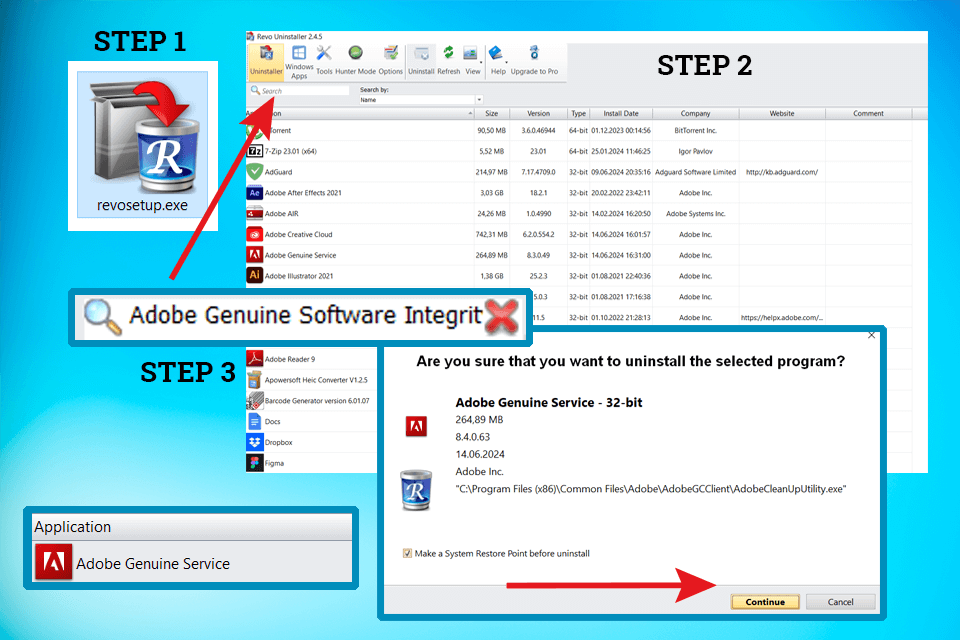The width and height of the screenshot is (960, 640).
Task: Click the Adobe Creative Cloud icon
Action: pyautogui.click(x=255, y=234)
